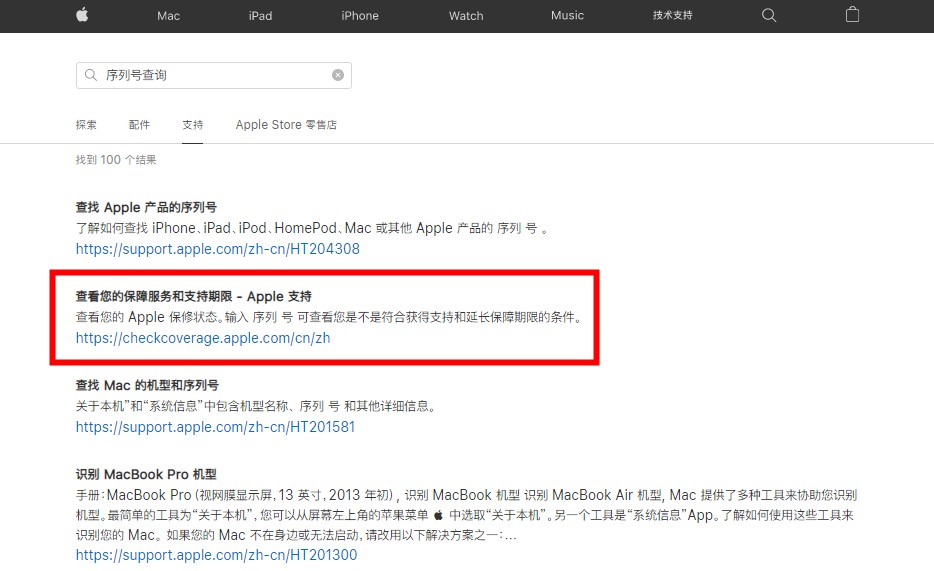Open the Music menu item
The height and width of the screenshot is (571, 934).
(567, 15)
